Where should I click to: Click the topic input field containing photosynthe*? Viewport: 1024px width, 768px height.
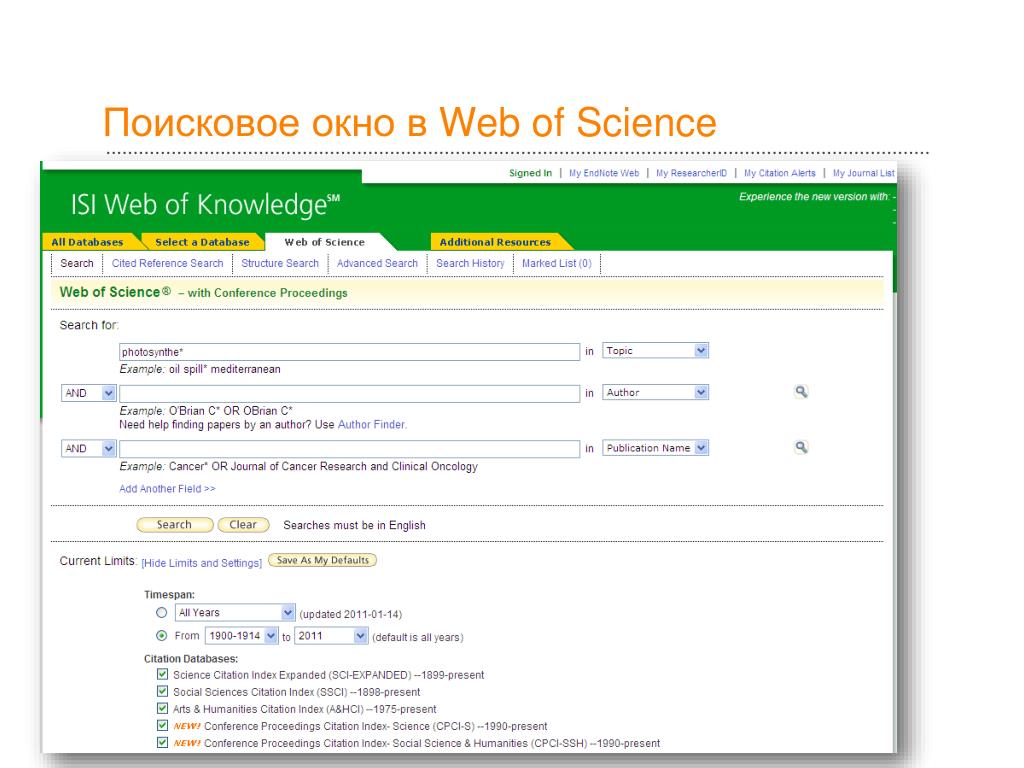(x=349, y=352)
